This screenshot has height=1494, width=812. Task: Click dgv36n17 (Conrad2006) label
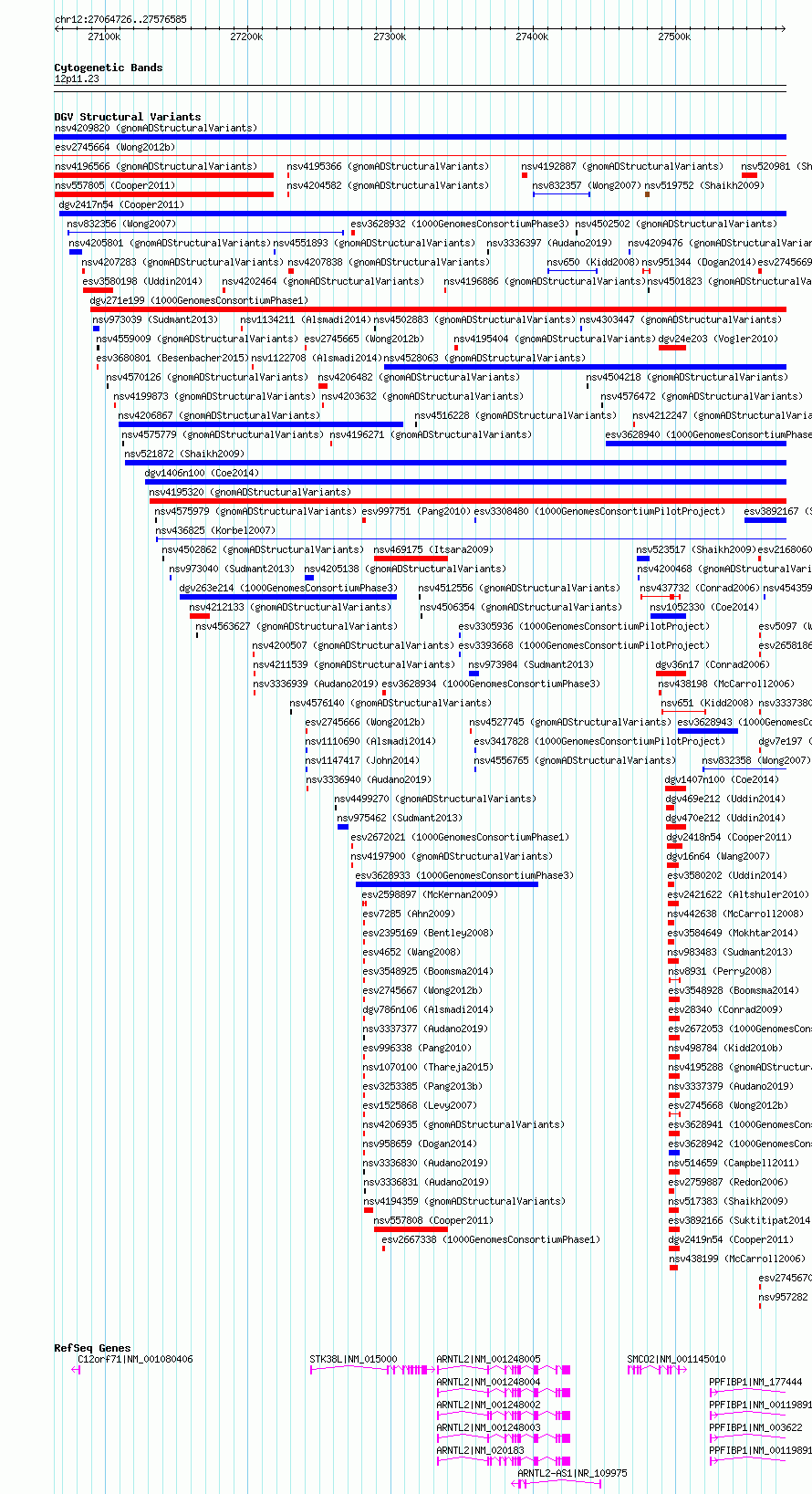pyautogui.click(x=713, y=664)
